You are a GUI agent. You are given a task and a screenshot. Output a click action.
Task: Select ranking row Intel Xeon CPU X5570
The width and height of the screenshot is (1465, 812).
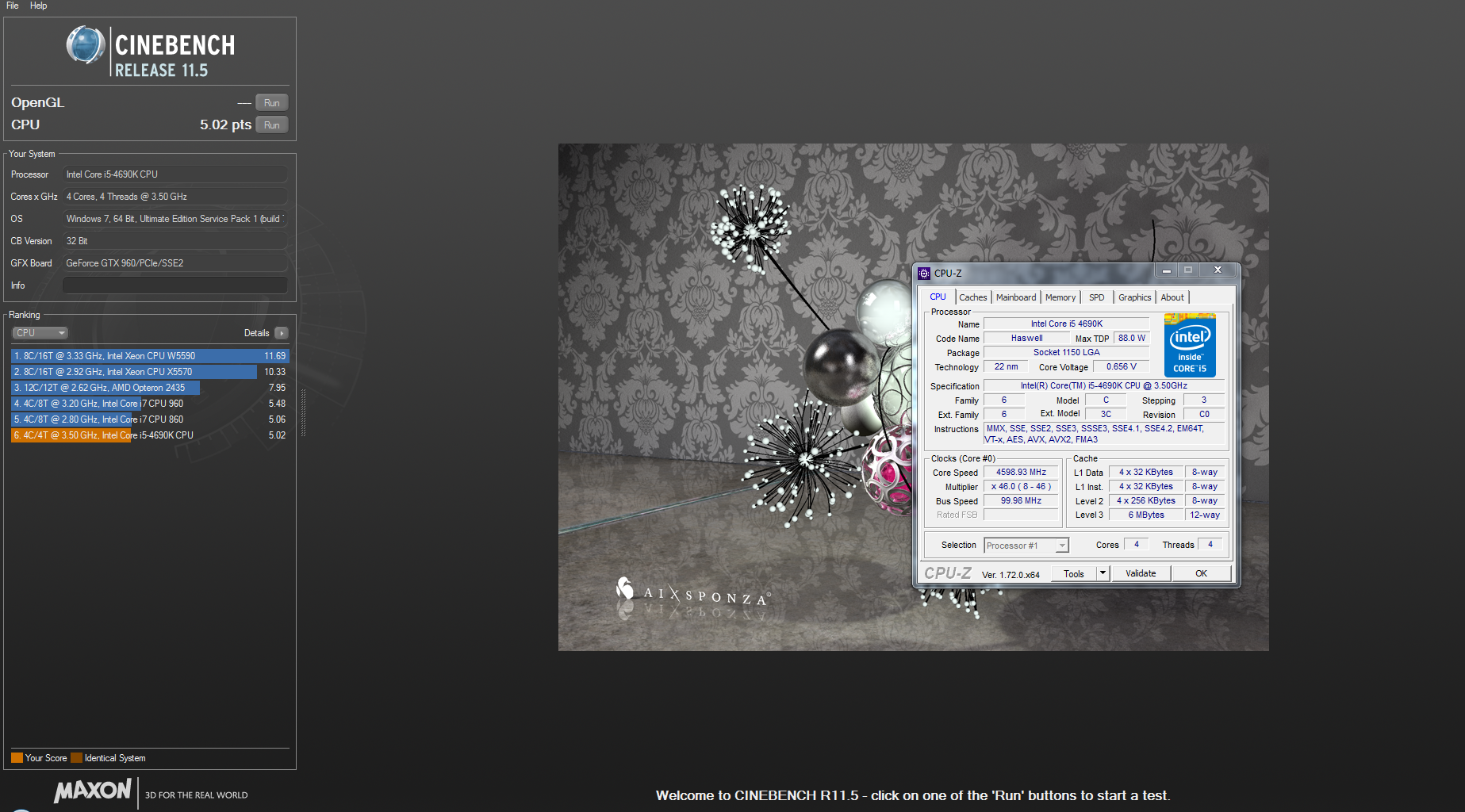tap(150, 372)
